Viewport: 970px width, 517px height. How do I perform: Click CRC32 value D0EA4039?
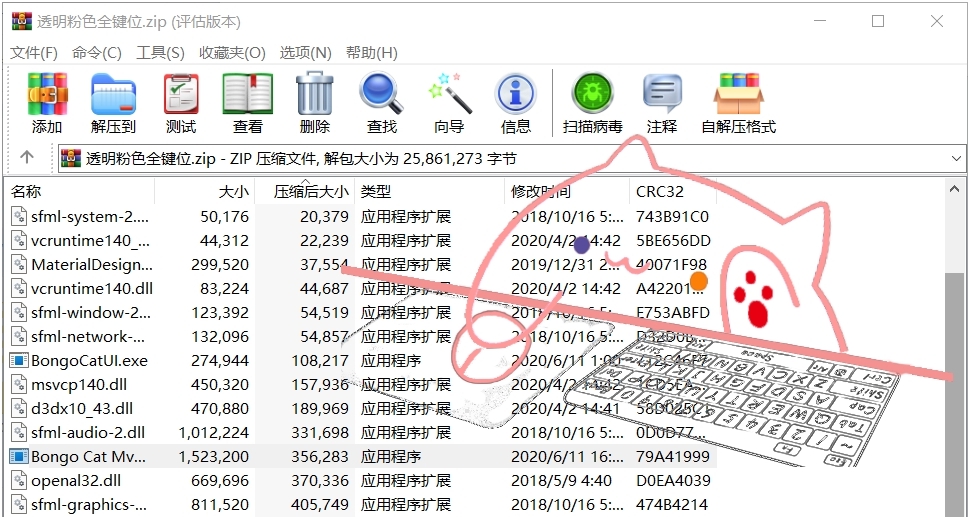coord(673,481)
